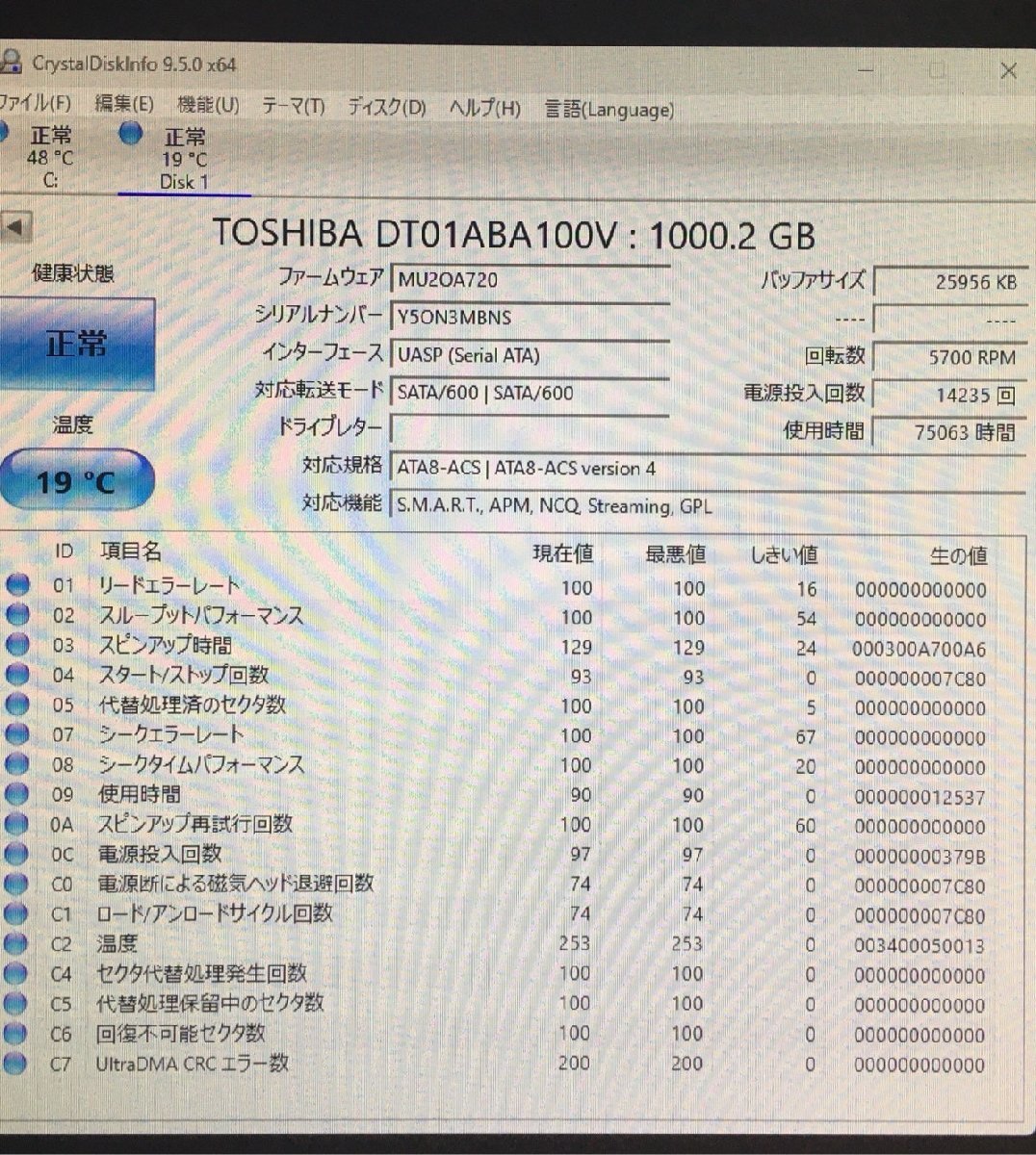Click the しきい値 column header
Image resolution: width=1036 pixels, height=1155 pixels.
[784, 554]
